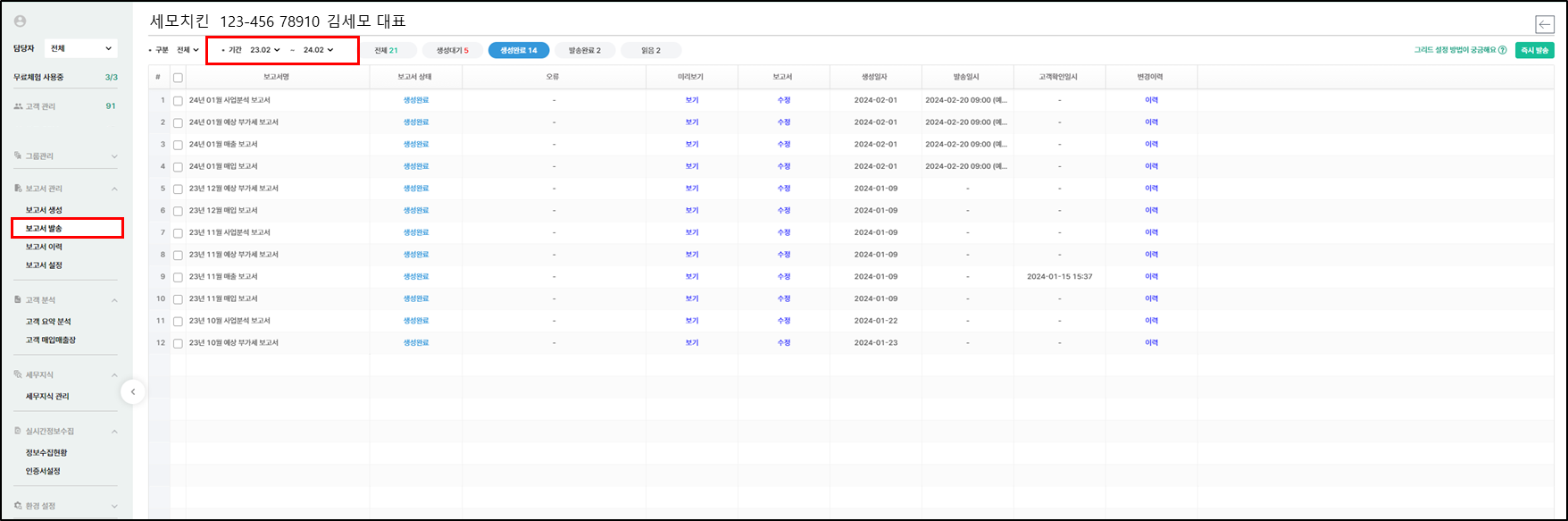
Task: Check the box for 24년 01월 사업분석 보고서
Action: (x=178, y=101)
